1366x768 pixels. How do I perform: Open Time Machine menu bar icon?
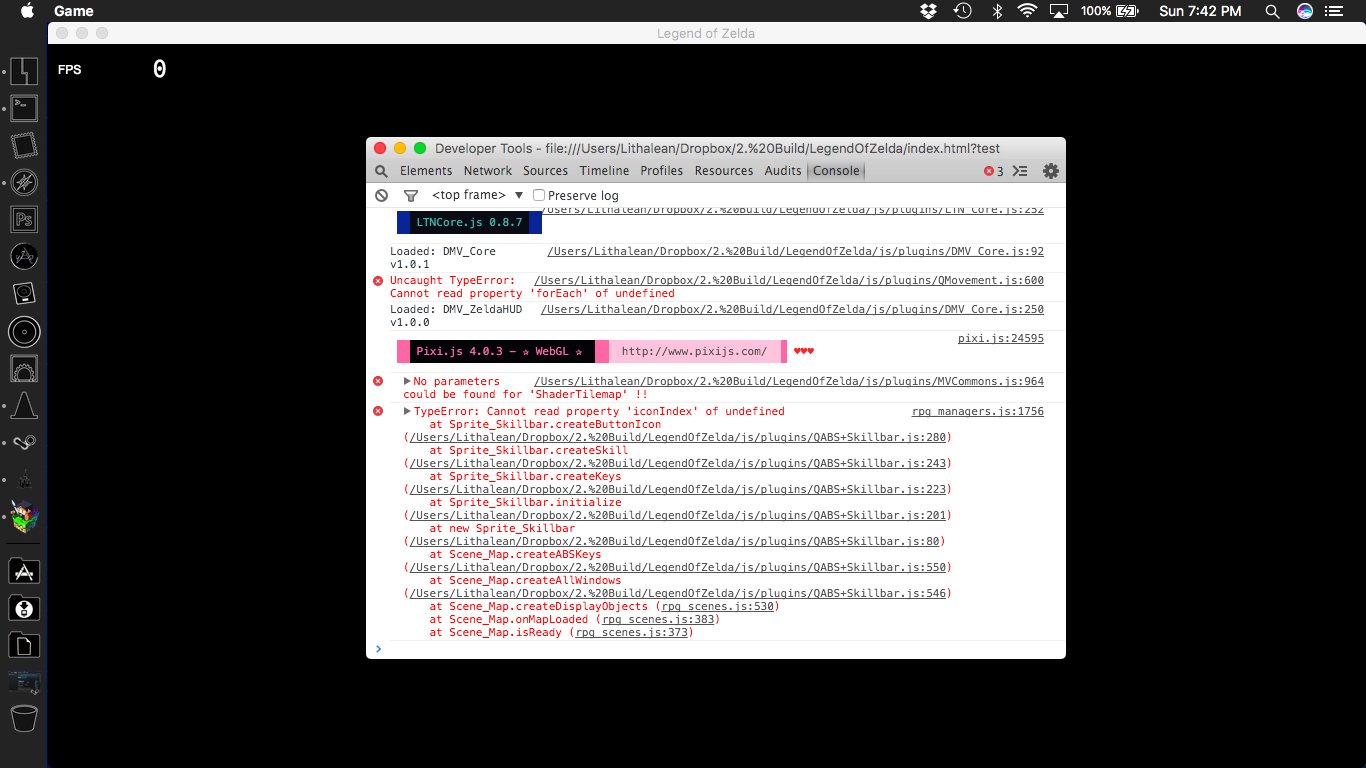tap(962, 11)
